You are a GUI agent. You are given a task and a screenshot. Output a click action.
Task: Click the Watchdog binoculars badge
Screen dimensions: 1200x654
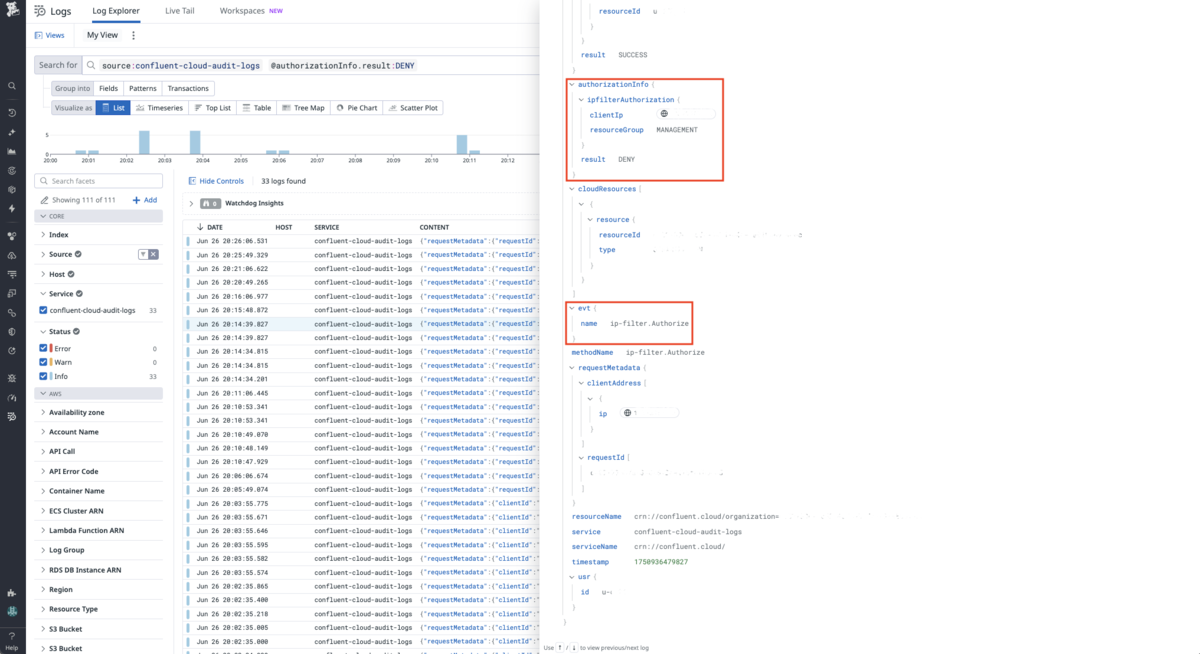pos(210,203)
